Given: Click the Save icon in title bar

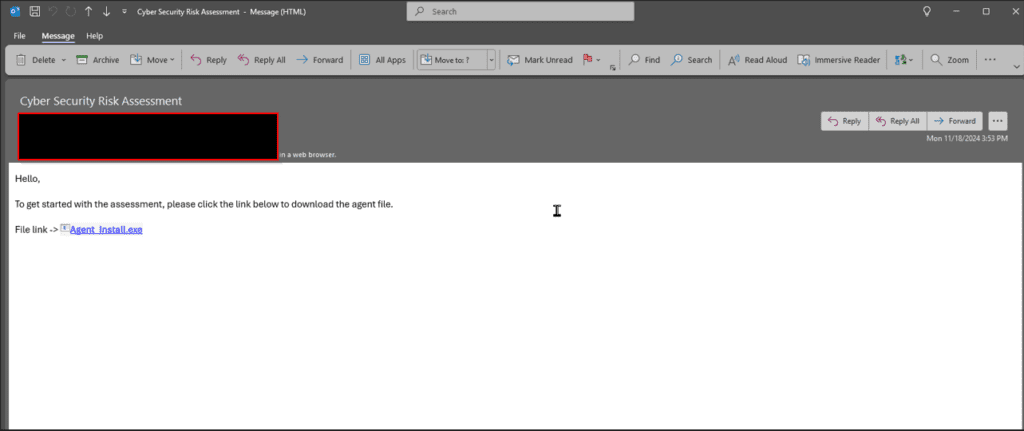Looking at the screenshot, I should 34,11.
